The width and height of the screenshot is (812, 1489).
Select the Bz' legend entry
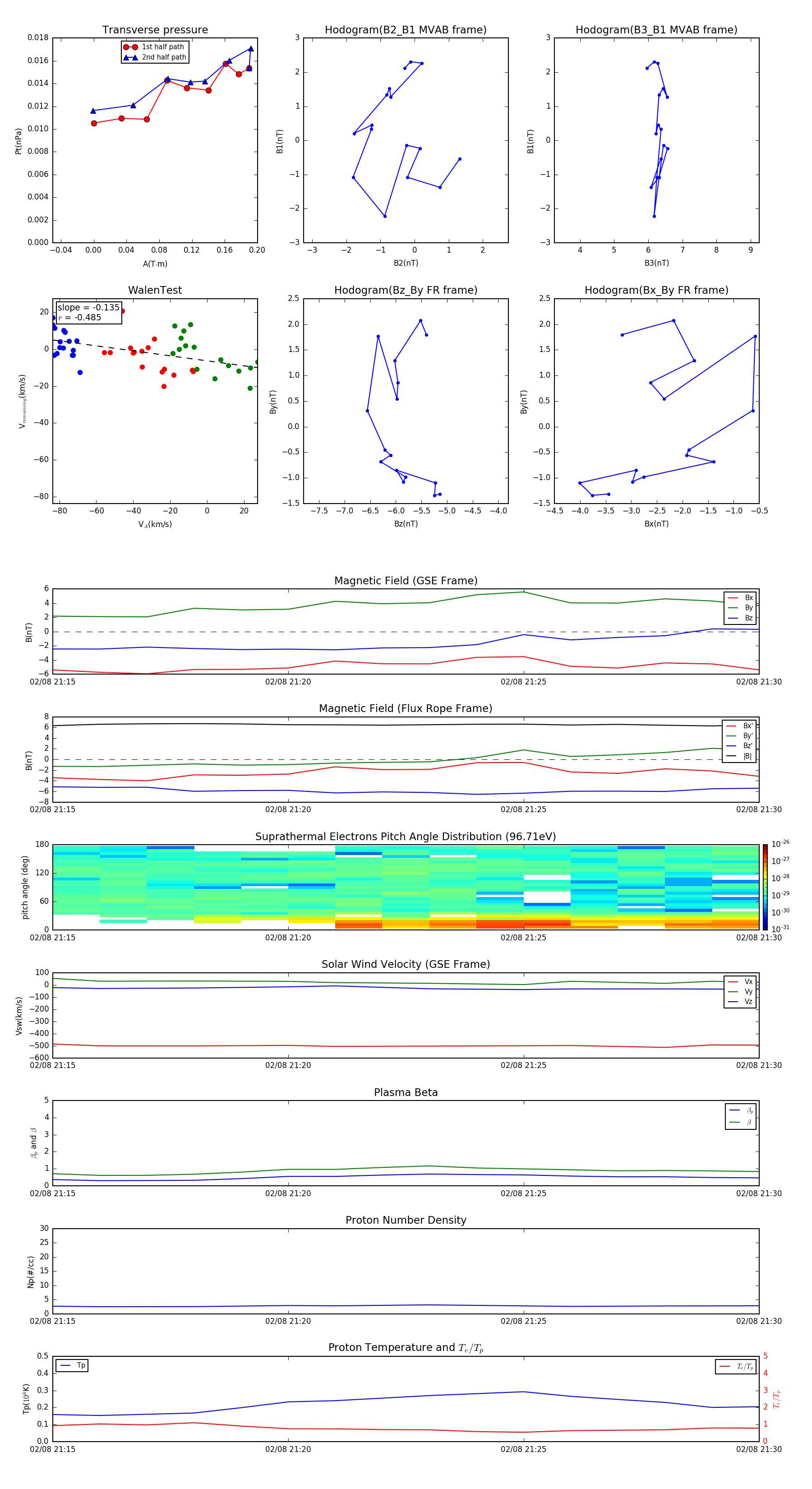[x=740, y=746]
